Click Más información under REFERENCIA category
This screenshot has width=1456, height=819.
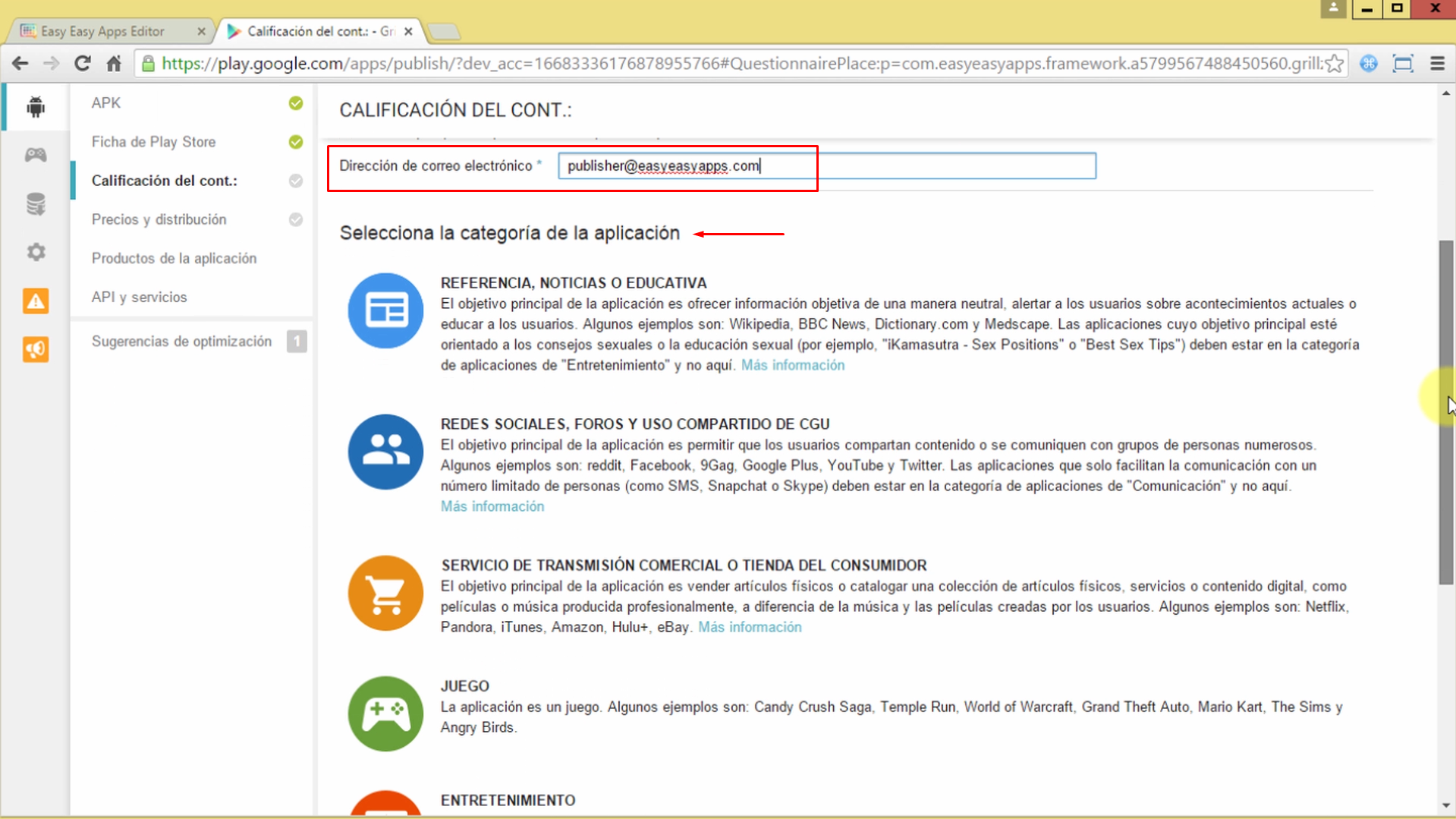pos(791,364)
